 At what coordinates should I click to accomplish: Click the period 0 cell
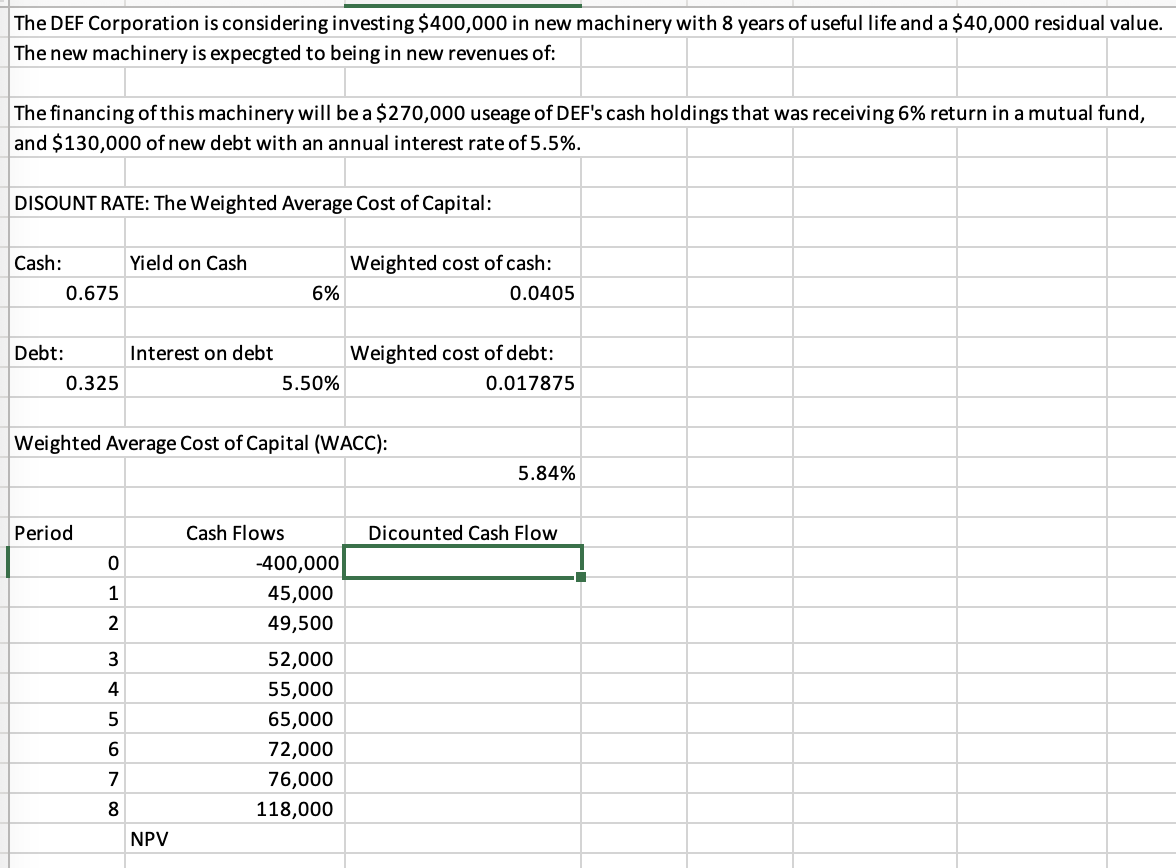(67, 563)
